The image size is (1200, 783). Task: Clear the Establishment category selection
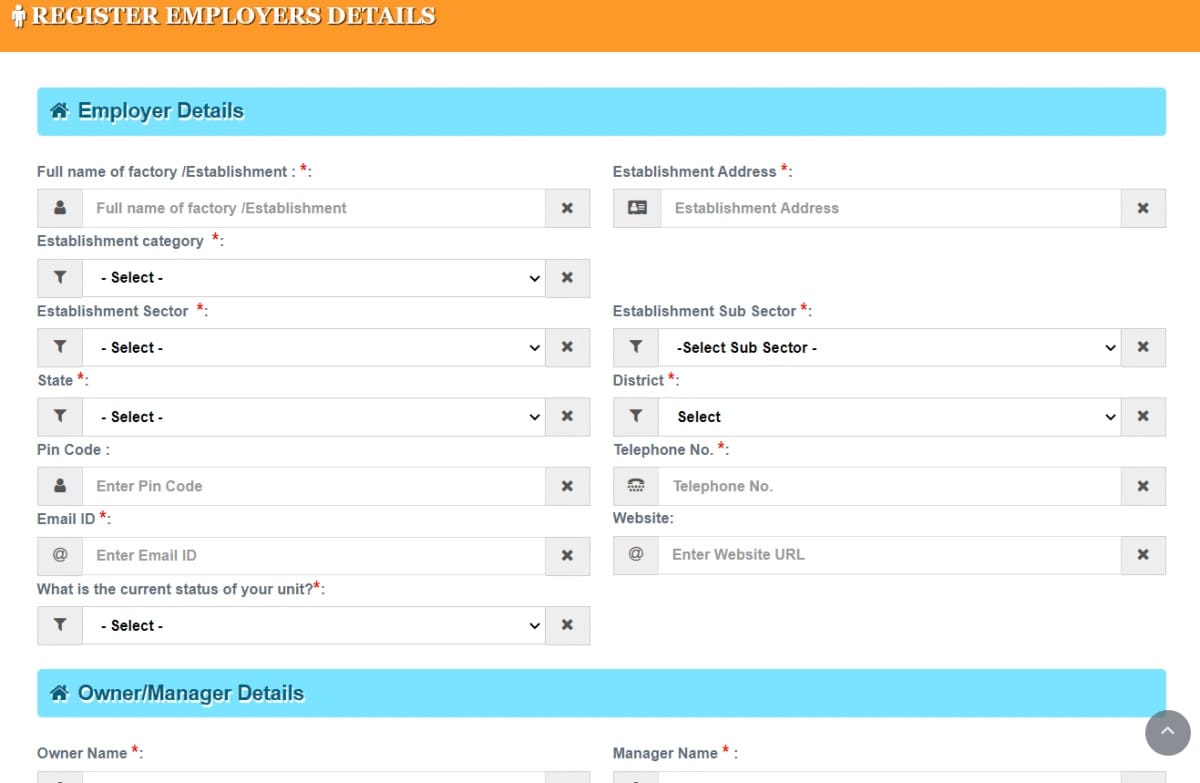567,278
